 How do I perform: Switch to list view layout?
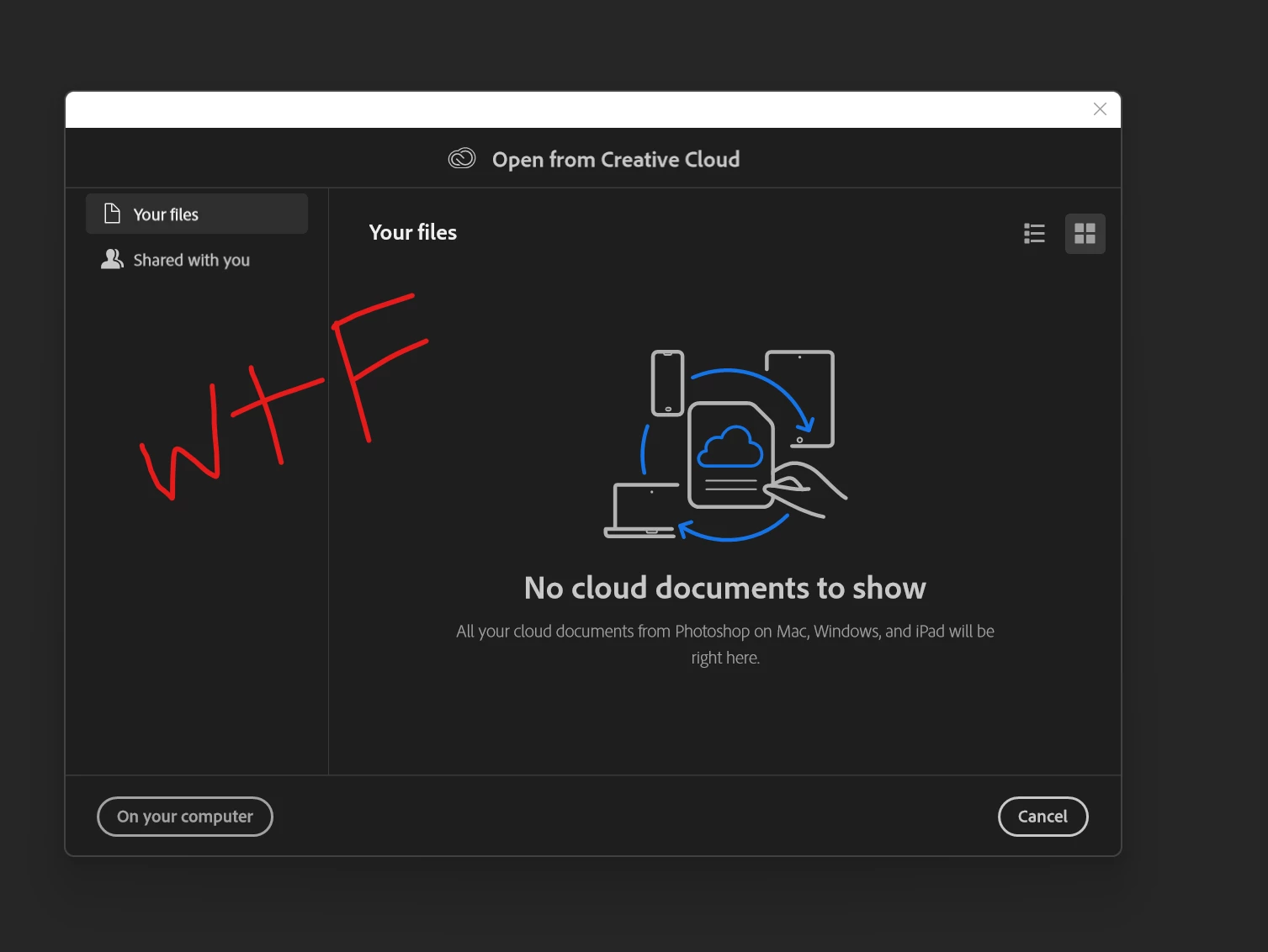point(1034,234)
